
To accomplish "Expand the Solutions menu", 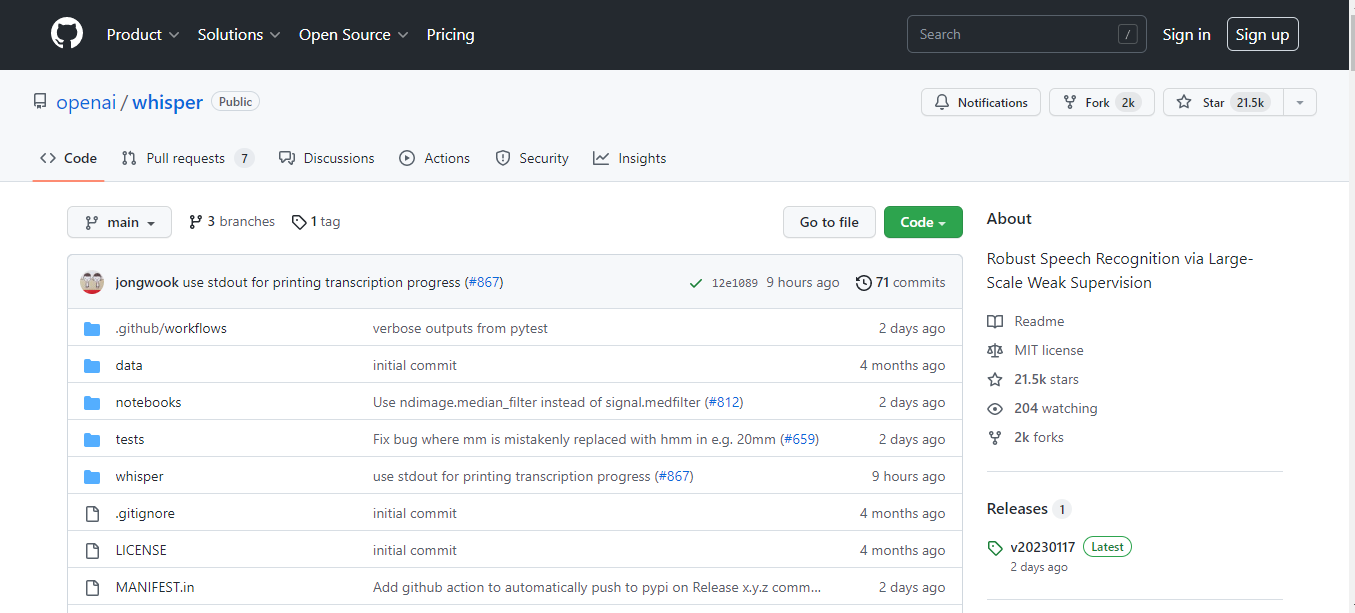I will pyautogui.click(x=239, y=34).
